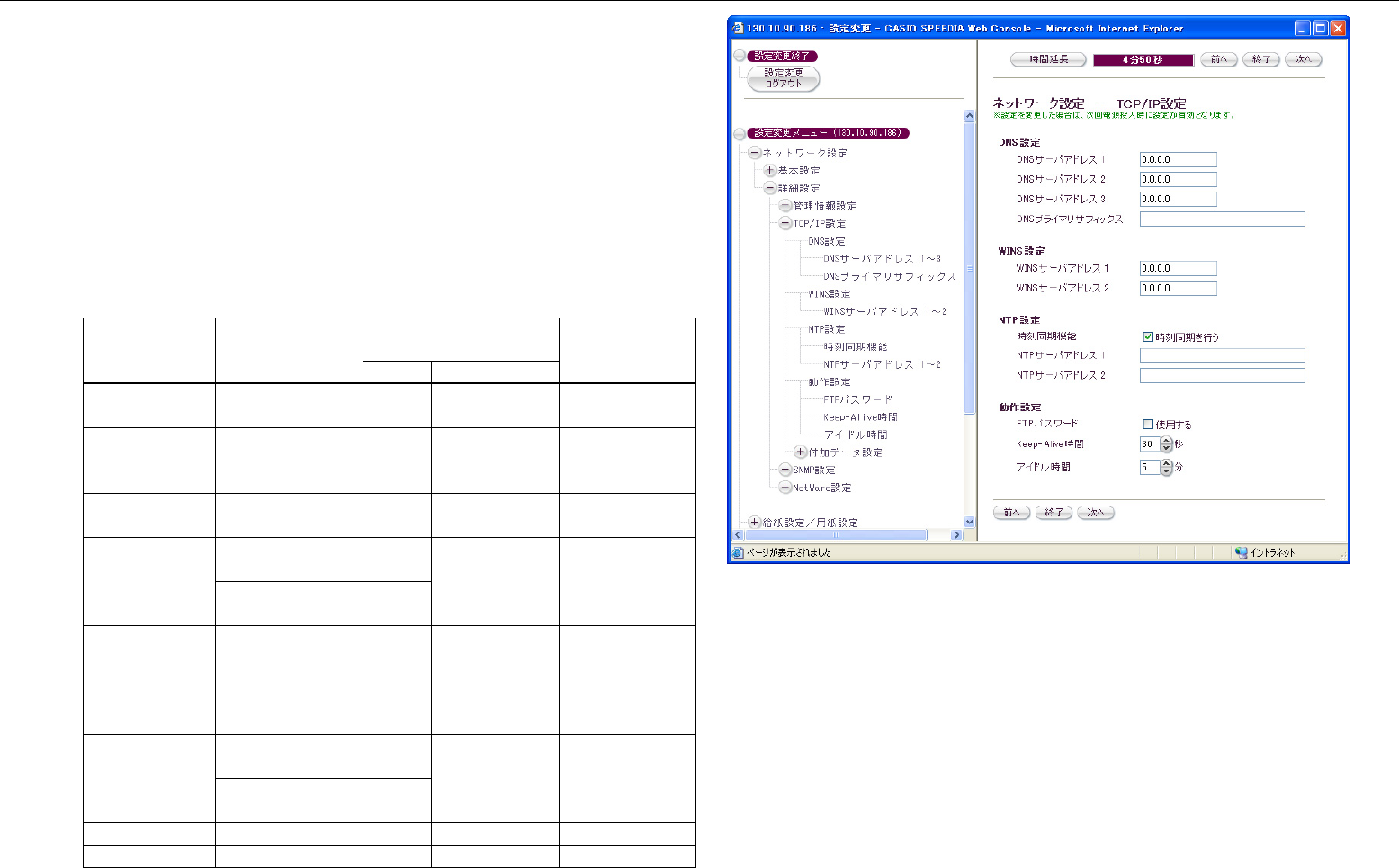This screenshot has width=1399, height=868.
Task: Click the DNSサーバアドレス 3 input field
Action: tap(1179, 200)
